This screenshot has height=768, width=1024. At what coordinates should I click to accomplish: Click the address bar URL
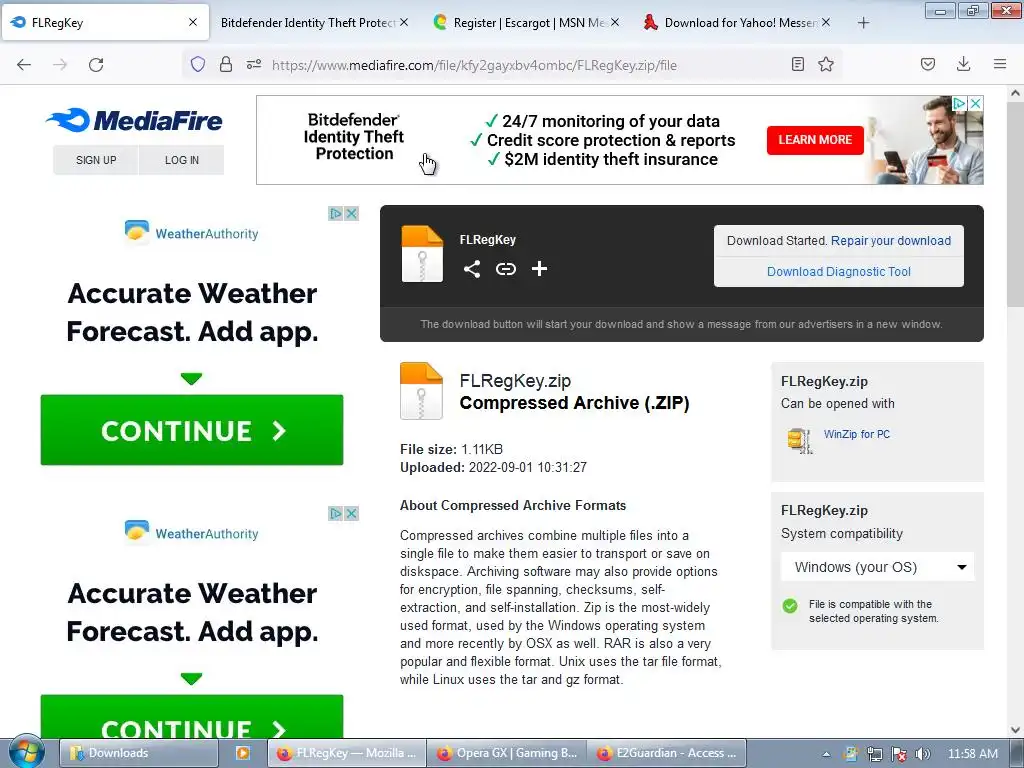[x=474, y=65]
